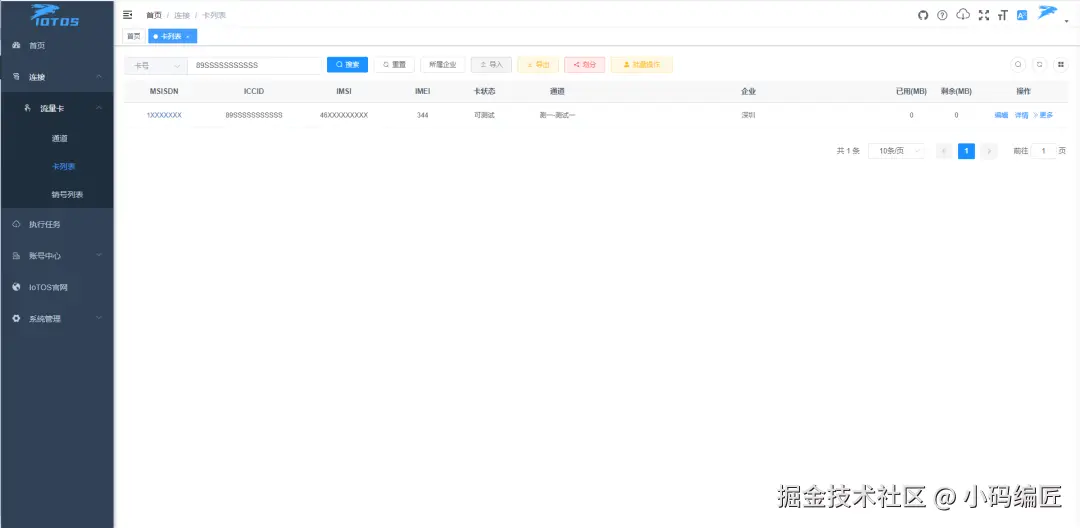Go to previous page arrow
The height and width of the screenshot is (528, 1080).
coord(944,151)
